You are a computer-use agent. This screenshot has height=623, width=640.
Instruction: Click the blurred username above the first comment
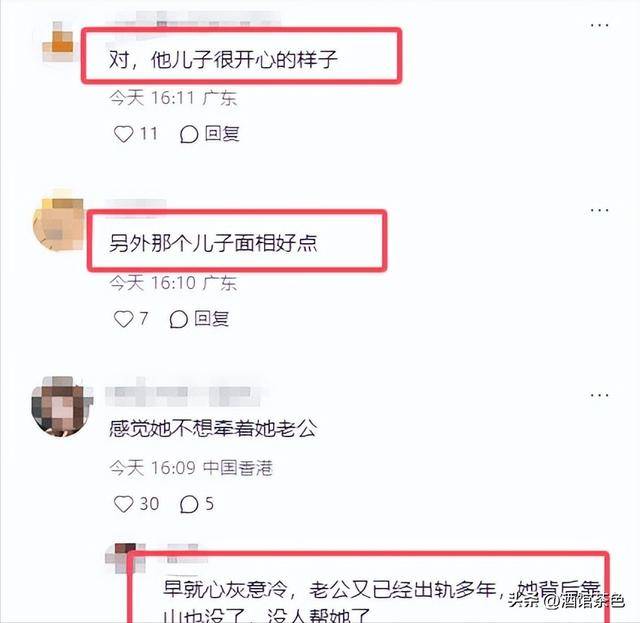pyautogui.click(x=193, y=20)
